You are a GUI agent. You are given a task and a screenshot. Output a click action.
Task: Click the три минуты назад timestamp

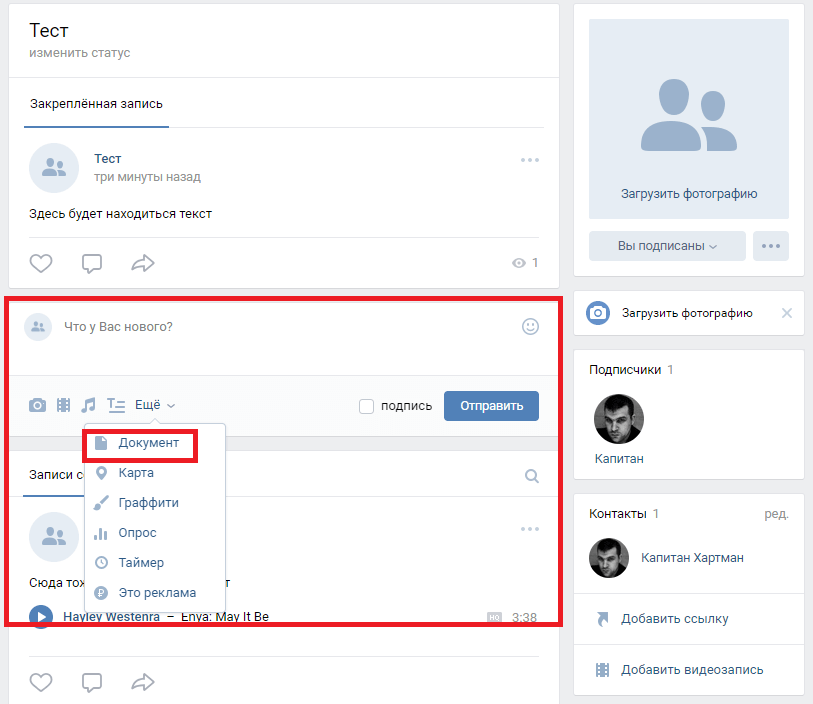click(x=147, y=177)
